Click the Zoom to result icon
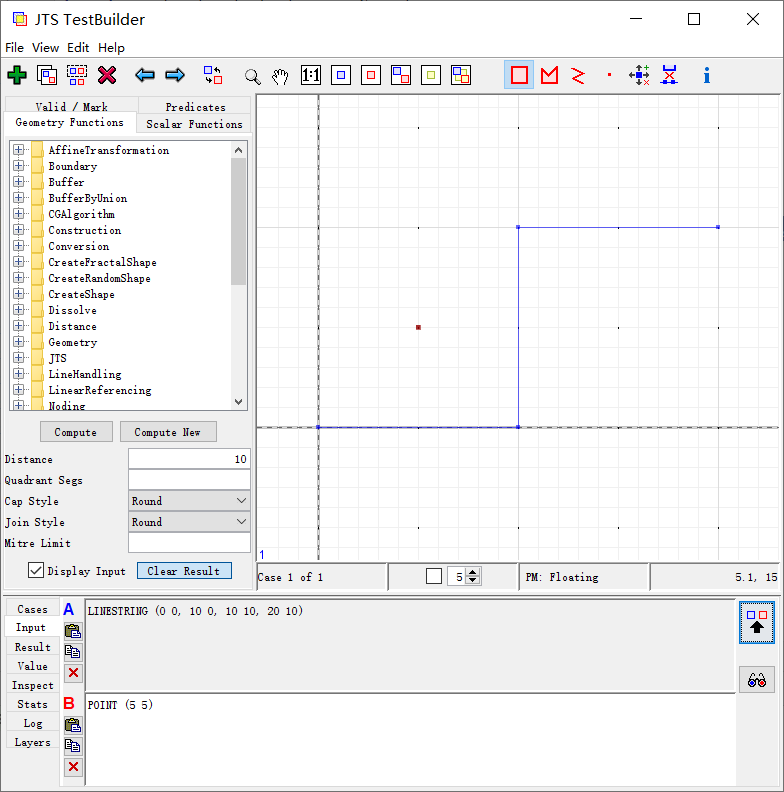The height and width of the screenshot is (792, 784). [431, 75]
